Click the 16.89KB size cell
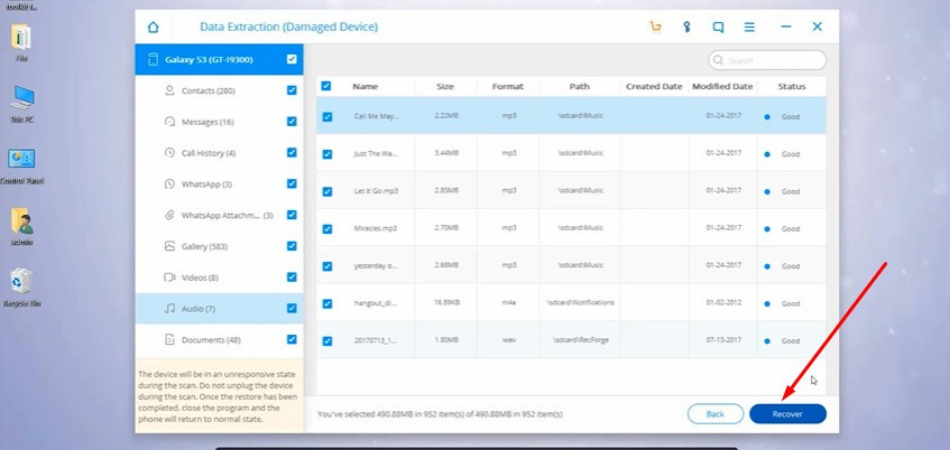 point(446,303)
